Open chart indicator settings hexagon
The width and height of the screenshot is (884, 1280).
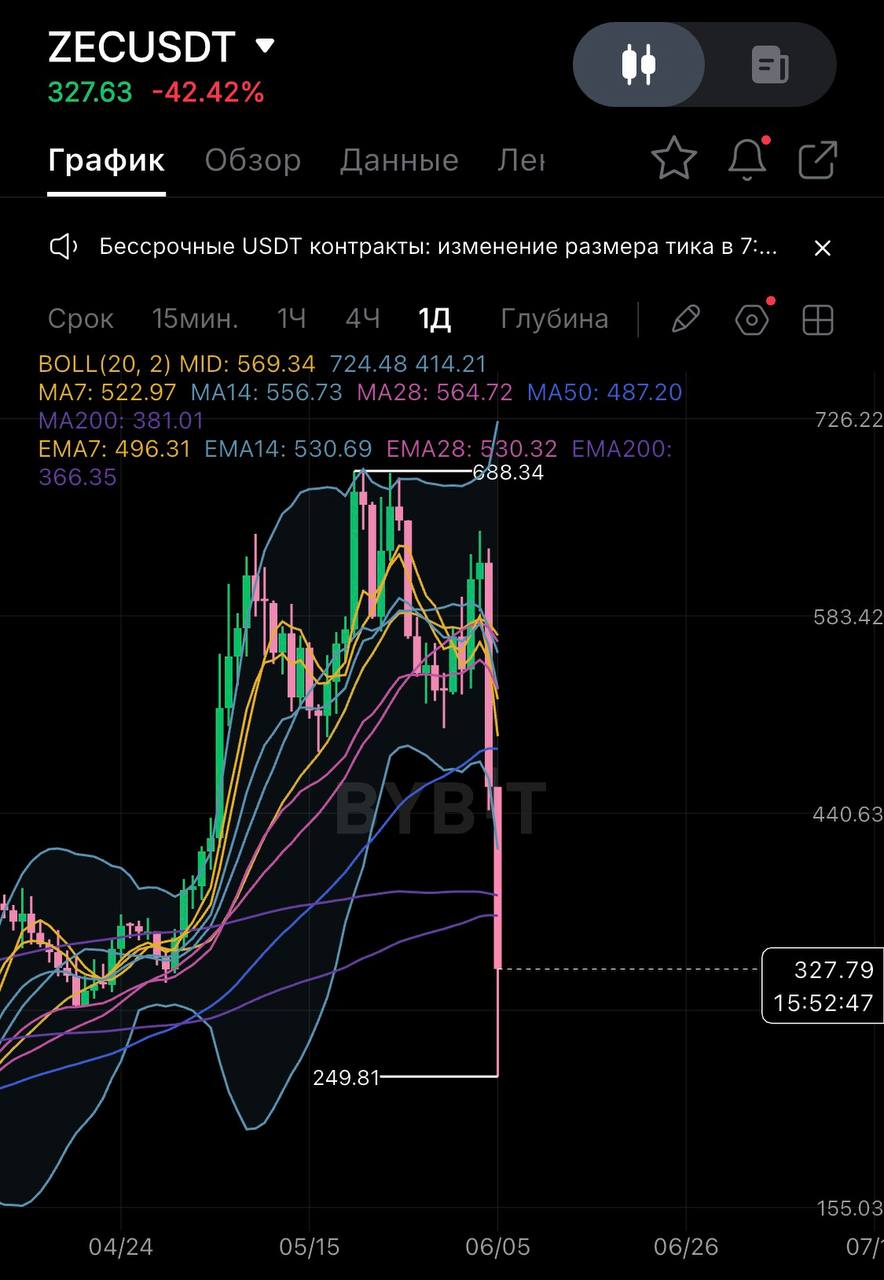(x=752, y=320)
